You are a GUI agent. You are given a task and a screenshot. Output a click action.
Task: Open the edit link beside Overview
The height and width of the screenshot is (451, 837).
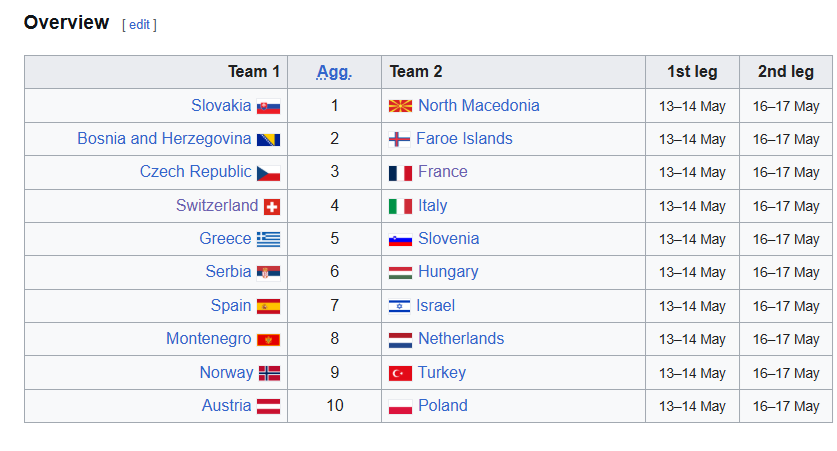(139, 24)
